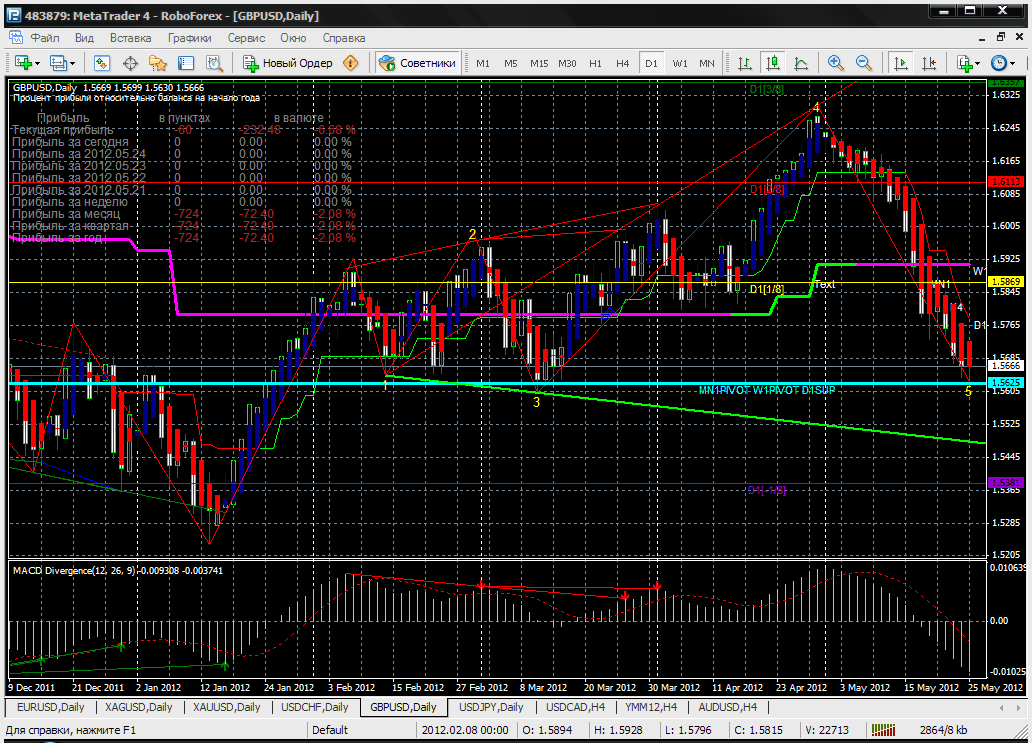Open the Справка menu
1032x743 pixels.
pos(344,38)
